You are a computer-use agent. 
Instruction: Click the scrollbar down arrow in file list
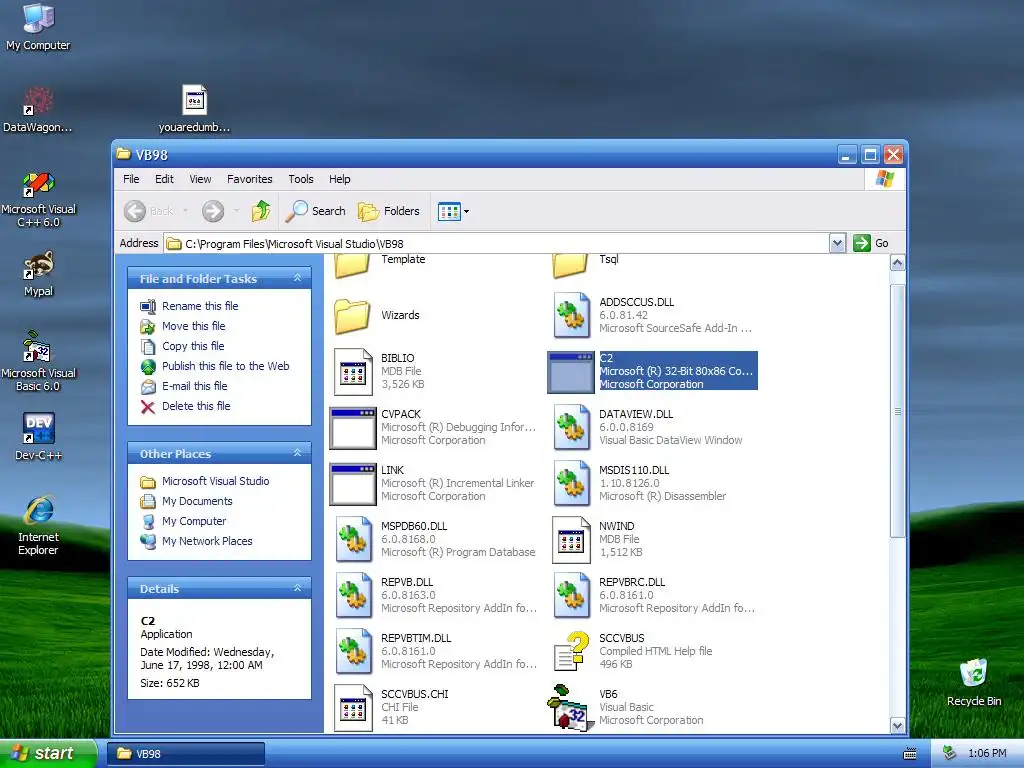(x=898, y=726)
